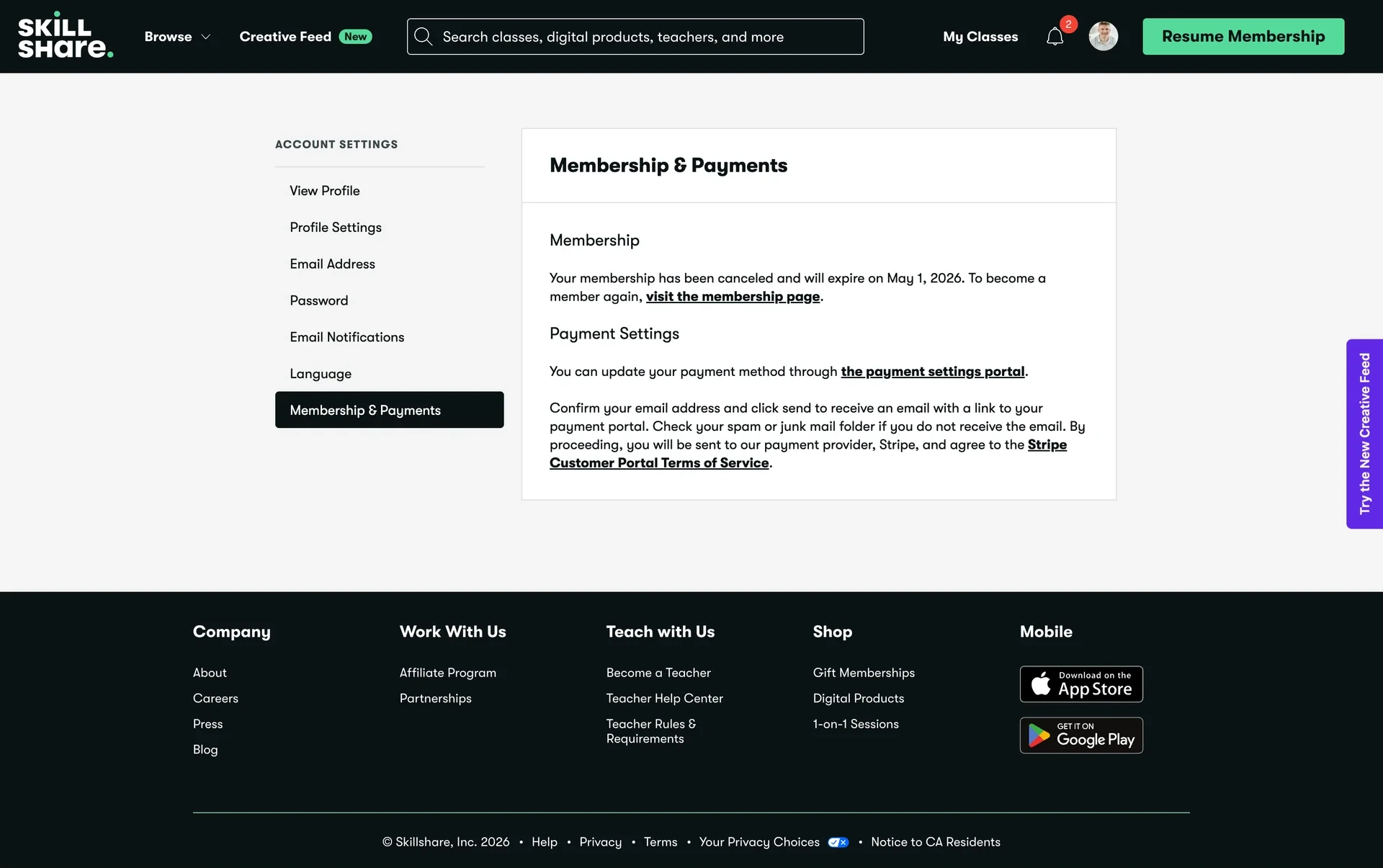Open Language settings
The width and height of the screenshot is (1383, 868).
(x=321, y=374)
